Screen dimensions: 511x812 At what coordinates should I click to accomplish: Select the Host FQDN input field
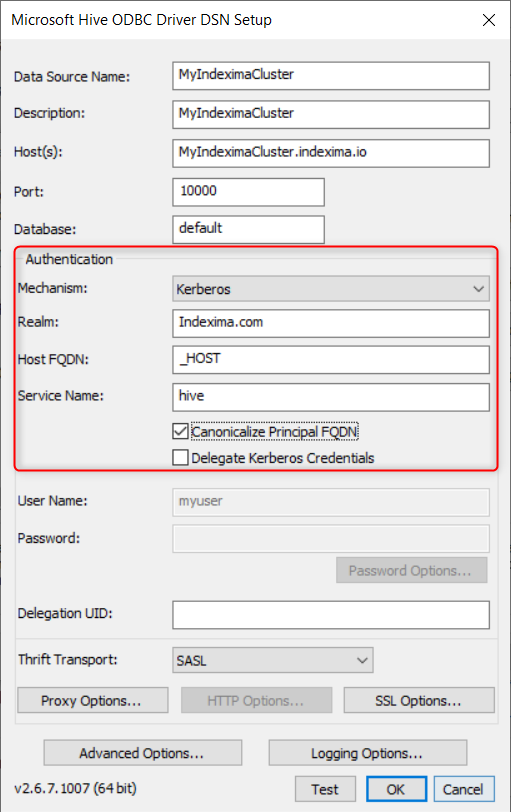pos(331,360)
